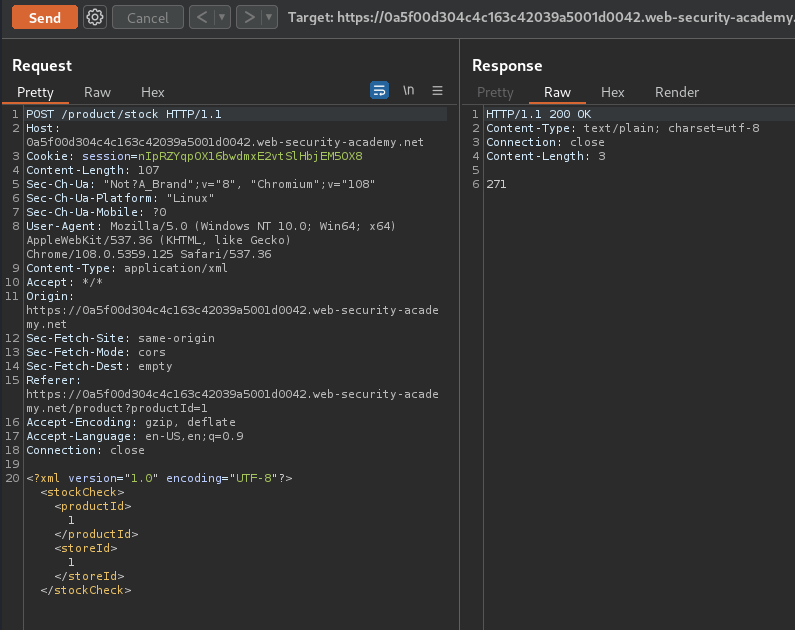Click the Content-Type: application/xml header

[x=127, y=268]
